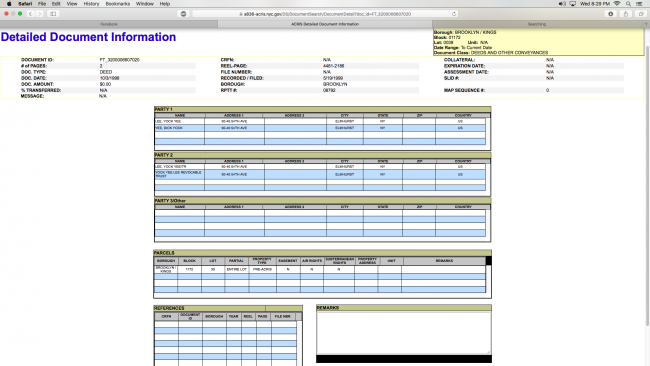Toggle the Safari sidebar button
The image size is (650, 366).
53,14
